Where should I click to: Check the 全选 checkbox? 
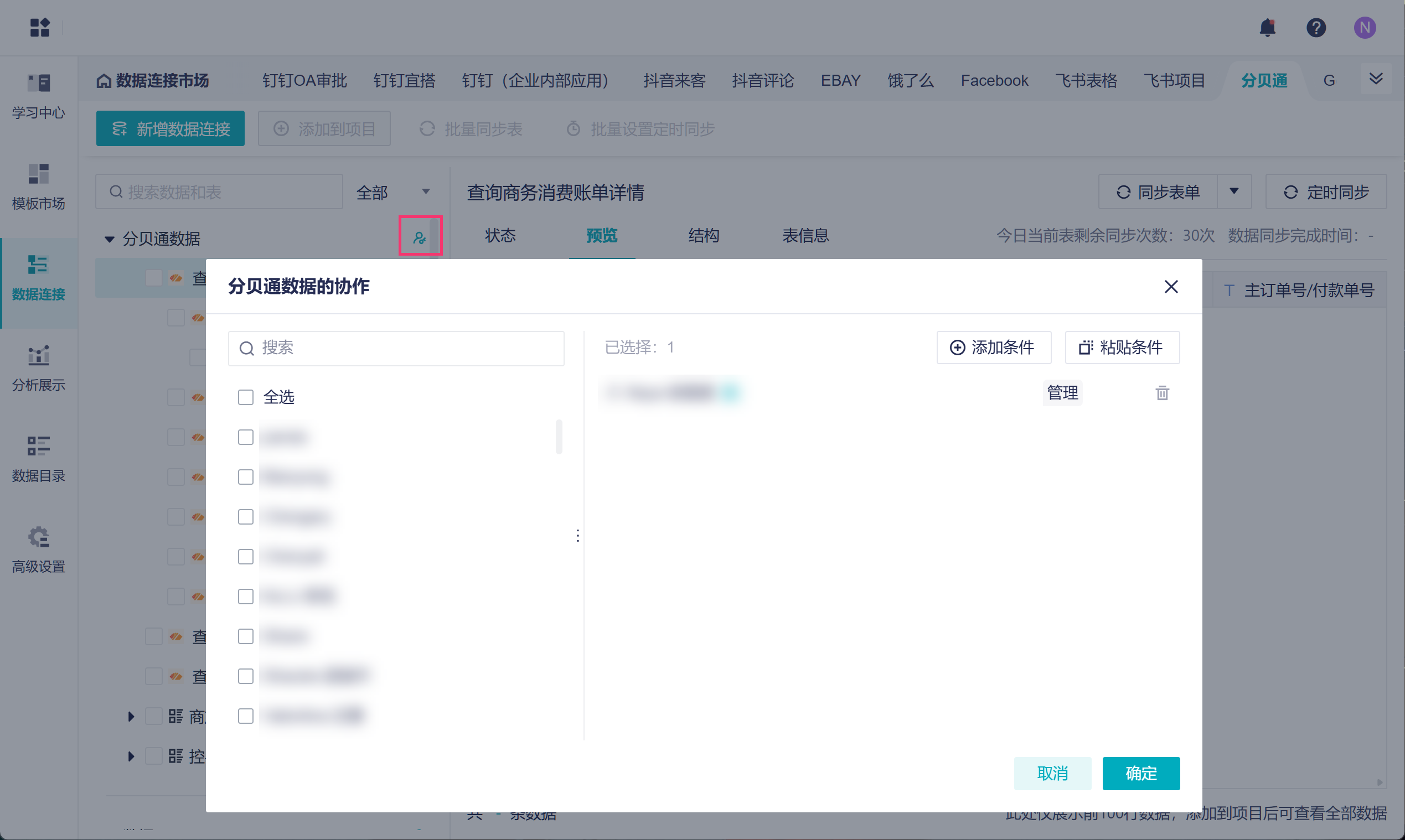click(x=246, y=397)
